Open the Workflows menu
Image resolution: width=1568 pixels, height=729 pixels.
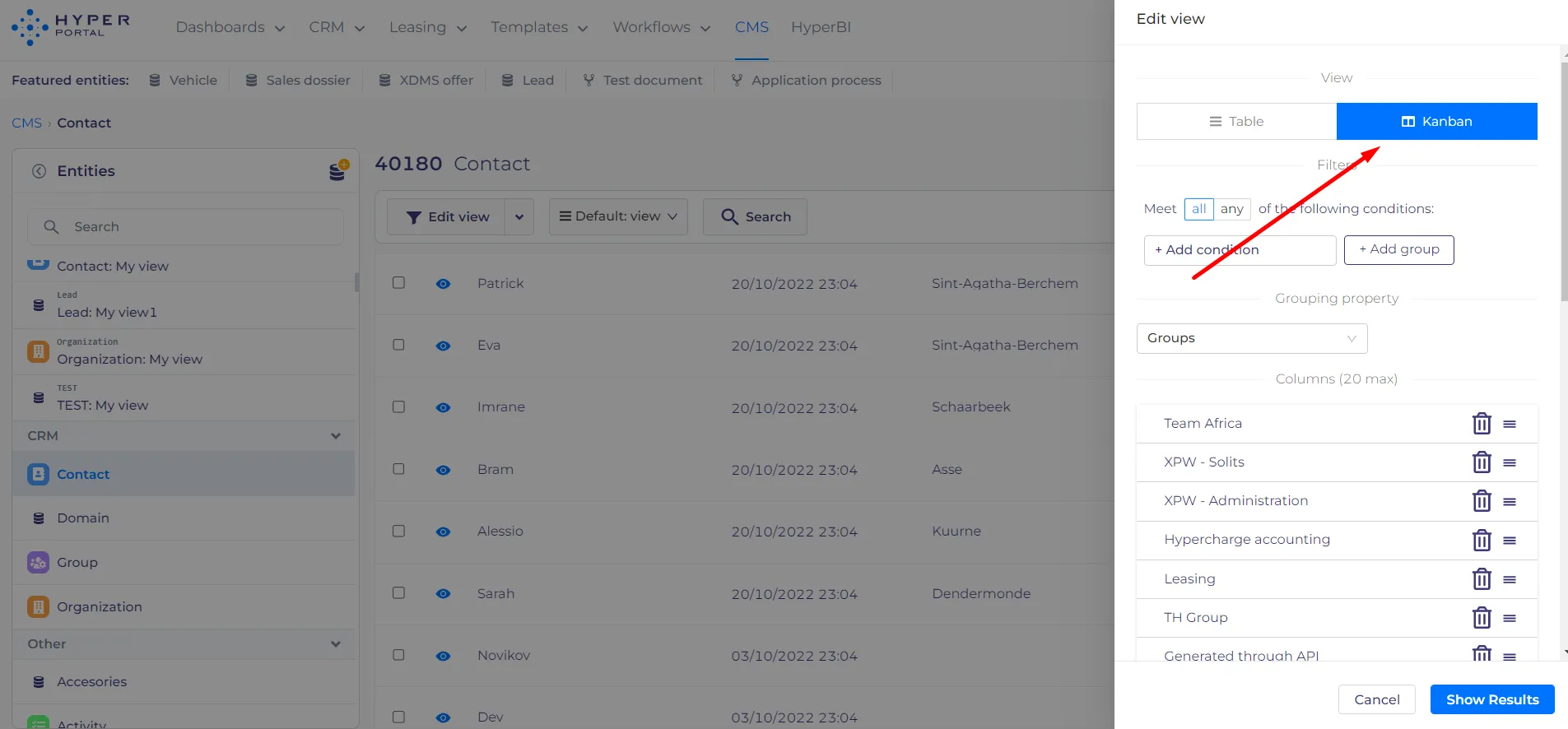coord(662,27)
